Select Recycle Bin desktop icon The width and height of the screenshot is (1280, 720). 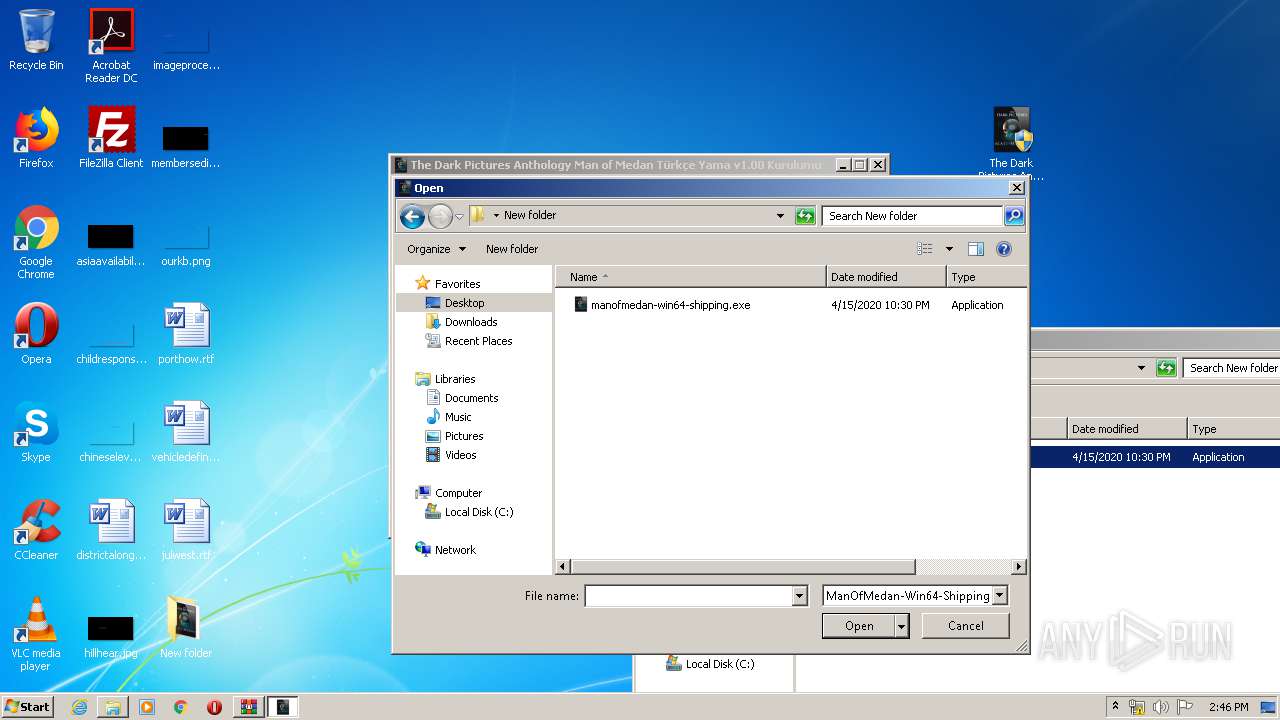[x=36, y=40]
